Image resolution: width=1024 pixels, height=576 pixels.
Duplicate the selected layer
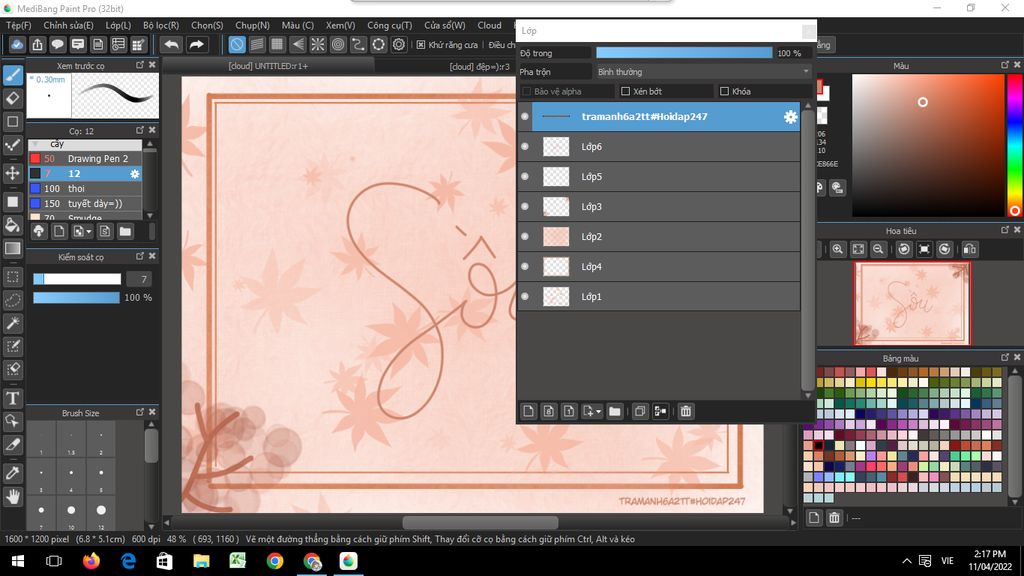click(x=640, y=411)
